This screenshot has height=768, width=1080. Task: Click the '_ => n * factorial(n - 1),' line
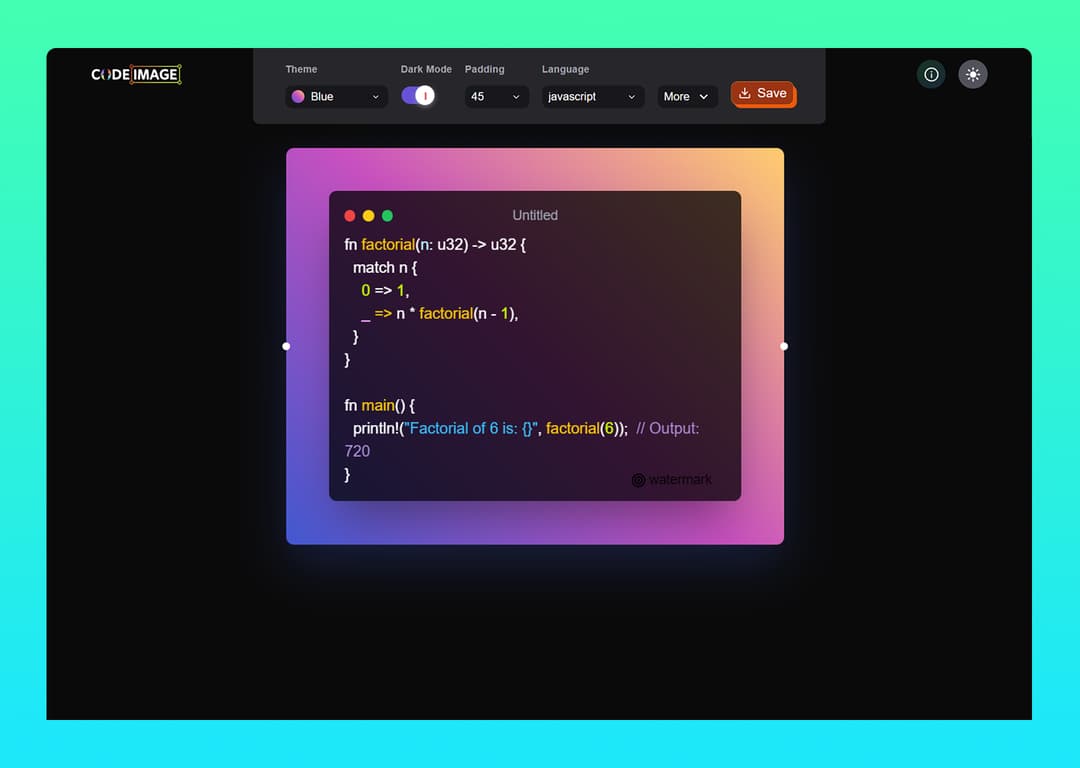tap(439, 314)
